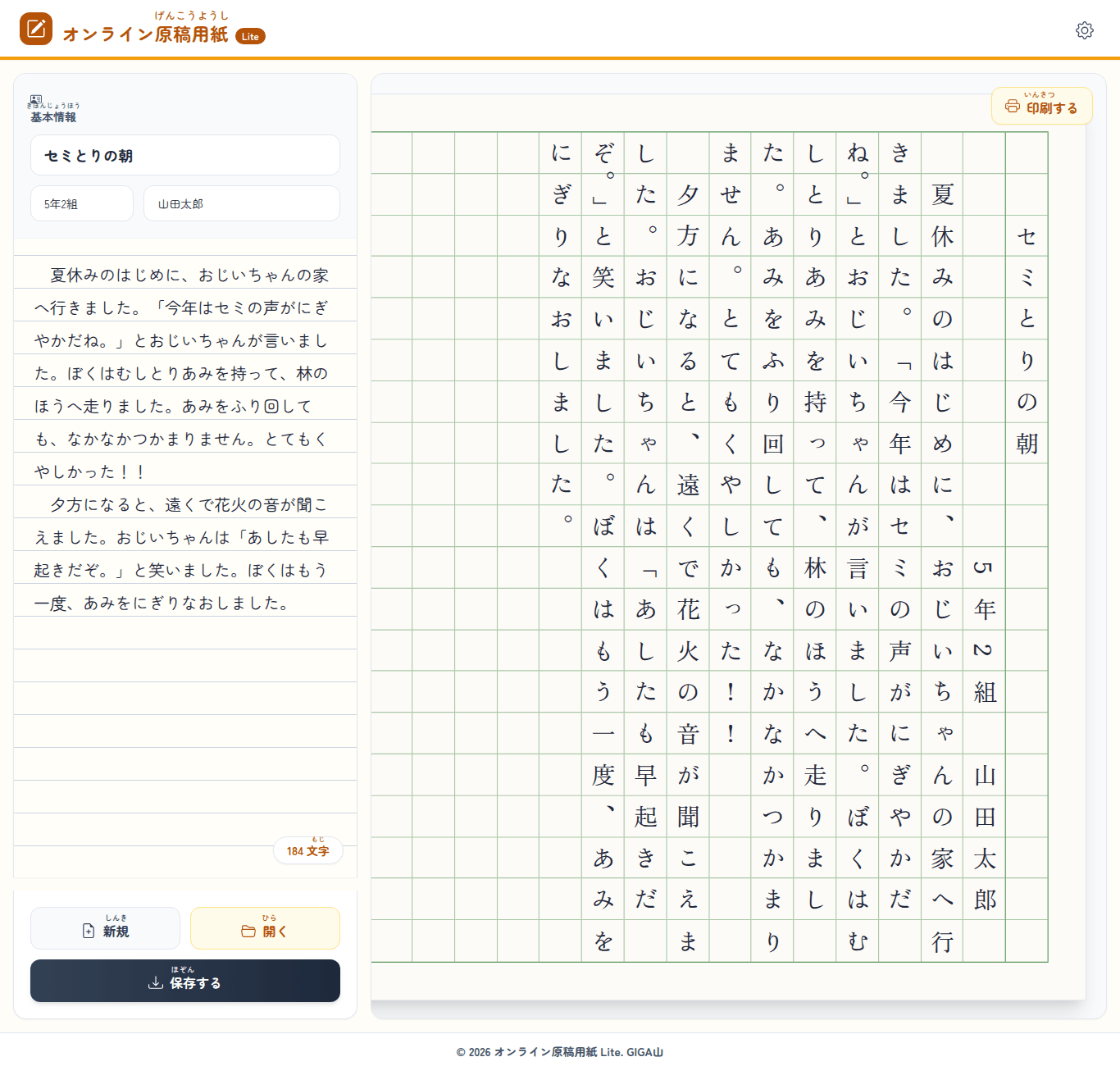The image size is (1120, 1066).
Task: Click the new document icon beside 新規
Action: (89, 931)
